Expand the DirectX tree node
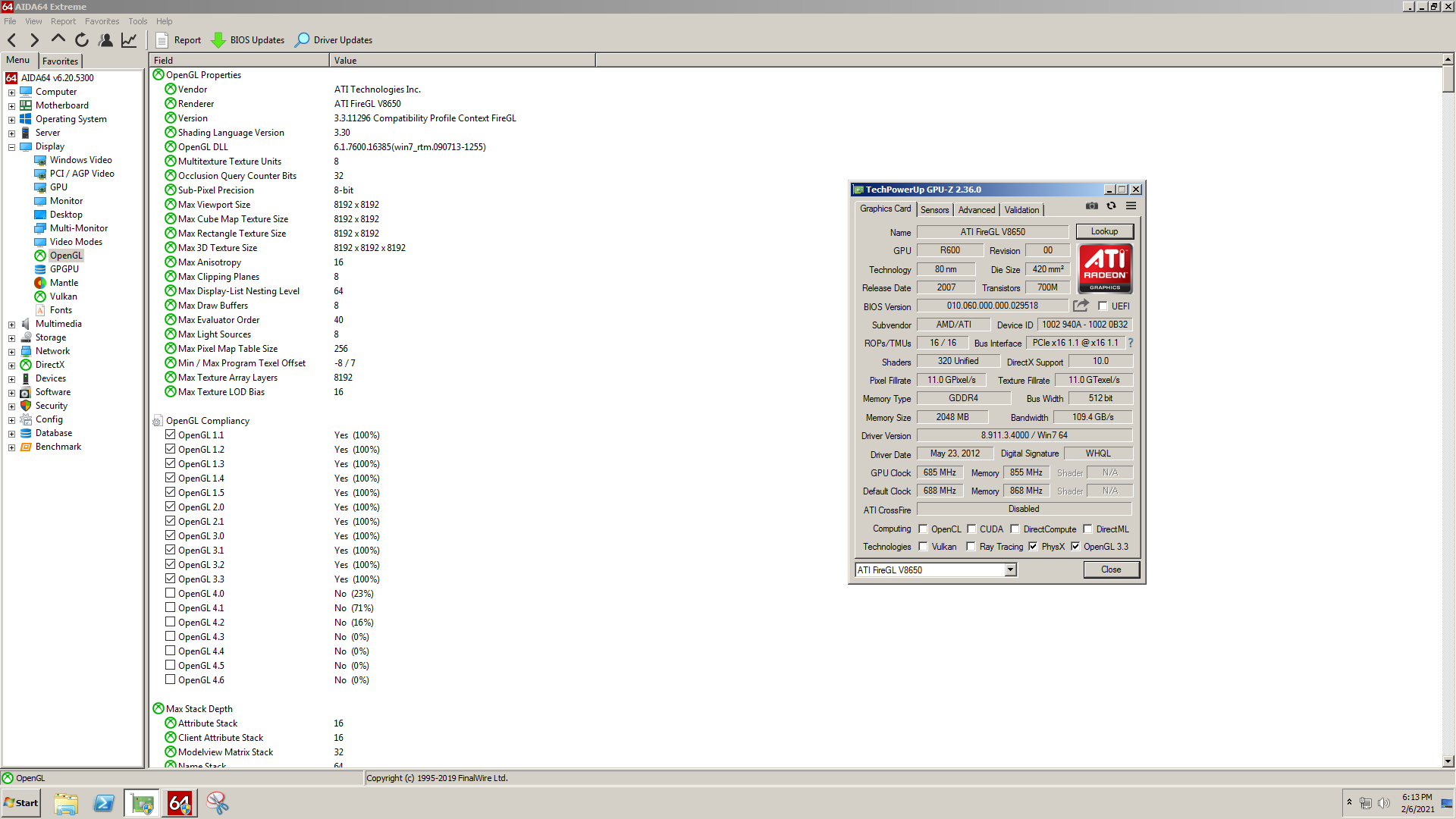The height and width of the screenshot is (819, 1456). (11, 366)
